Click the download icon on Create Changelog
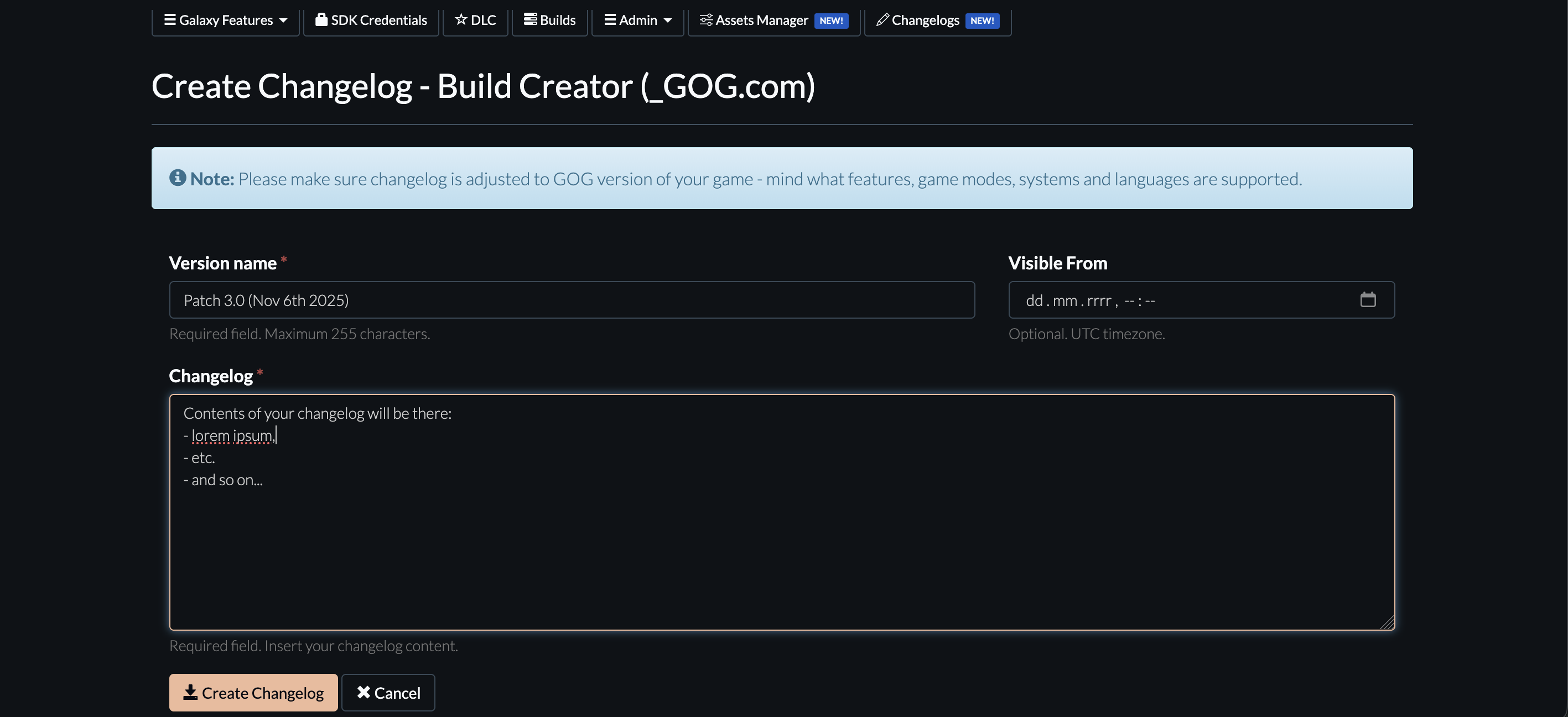 [190, 692]
